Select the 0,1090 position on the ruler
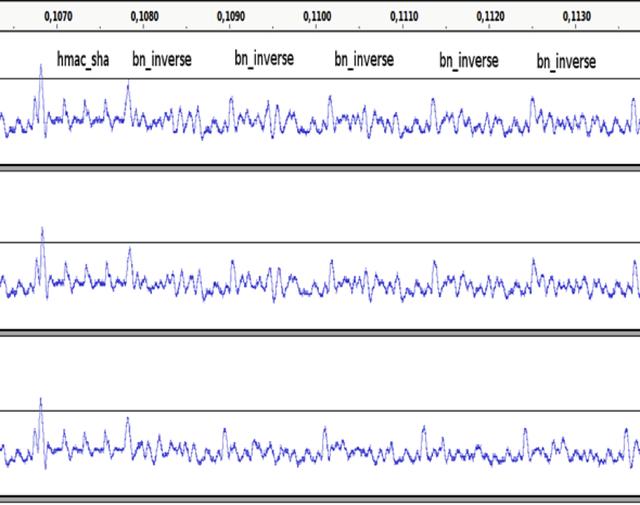 (x=232, y=16)
